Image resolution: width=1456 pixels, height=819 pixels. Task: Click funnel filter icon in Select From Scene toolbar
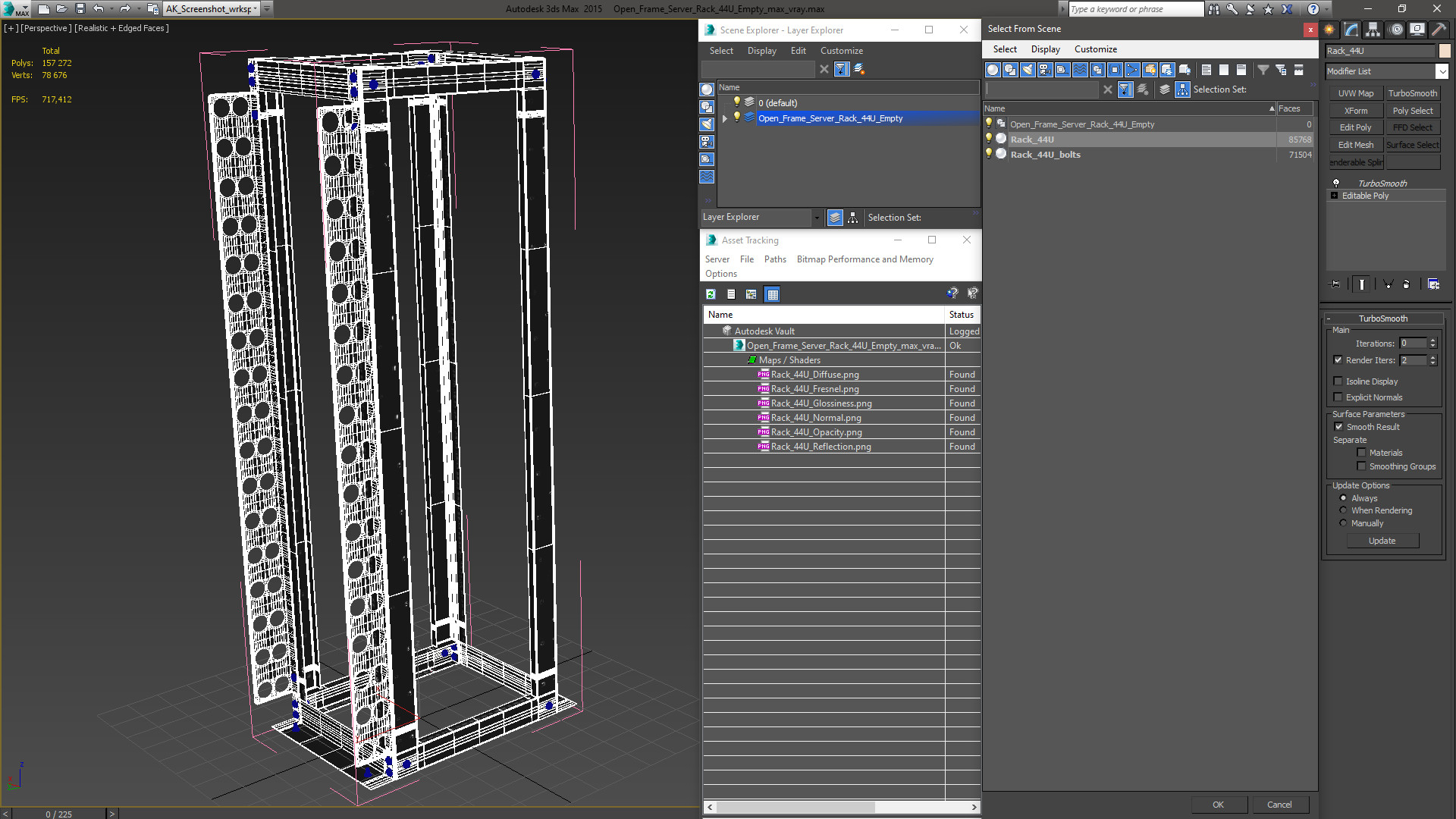pyautogui.click(x=1263, y=70)
